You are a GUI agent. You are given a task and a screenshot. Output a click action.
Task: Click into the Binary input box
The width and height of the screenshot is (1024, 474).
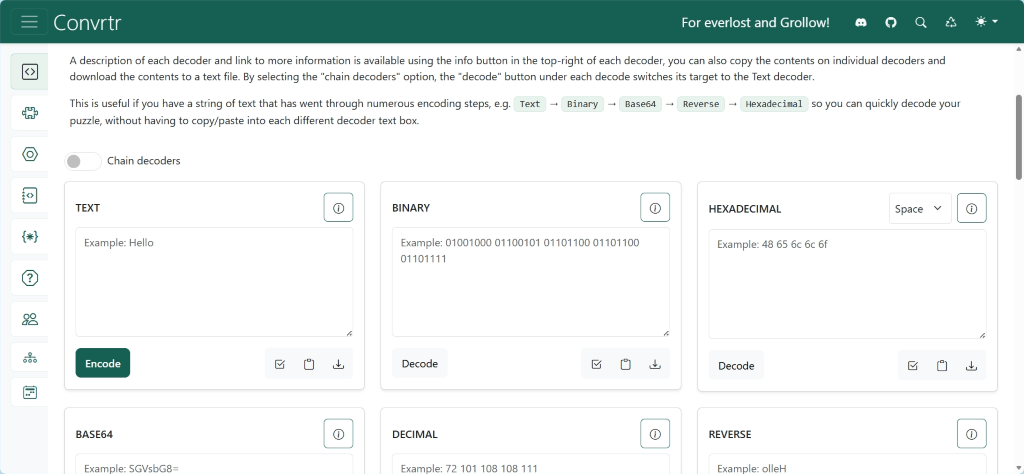531,282
